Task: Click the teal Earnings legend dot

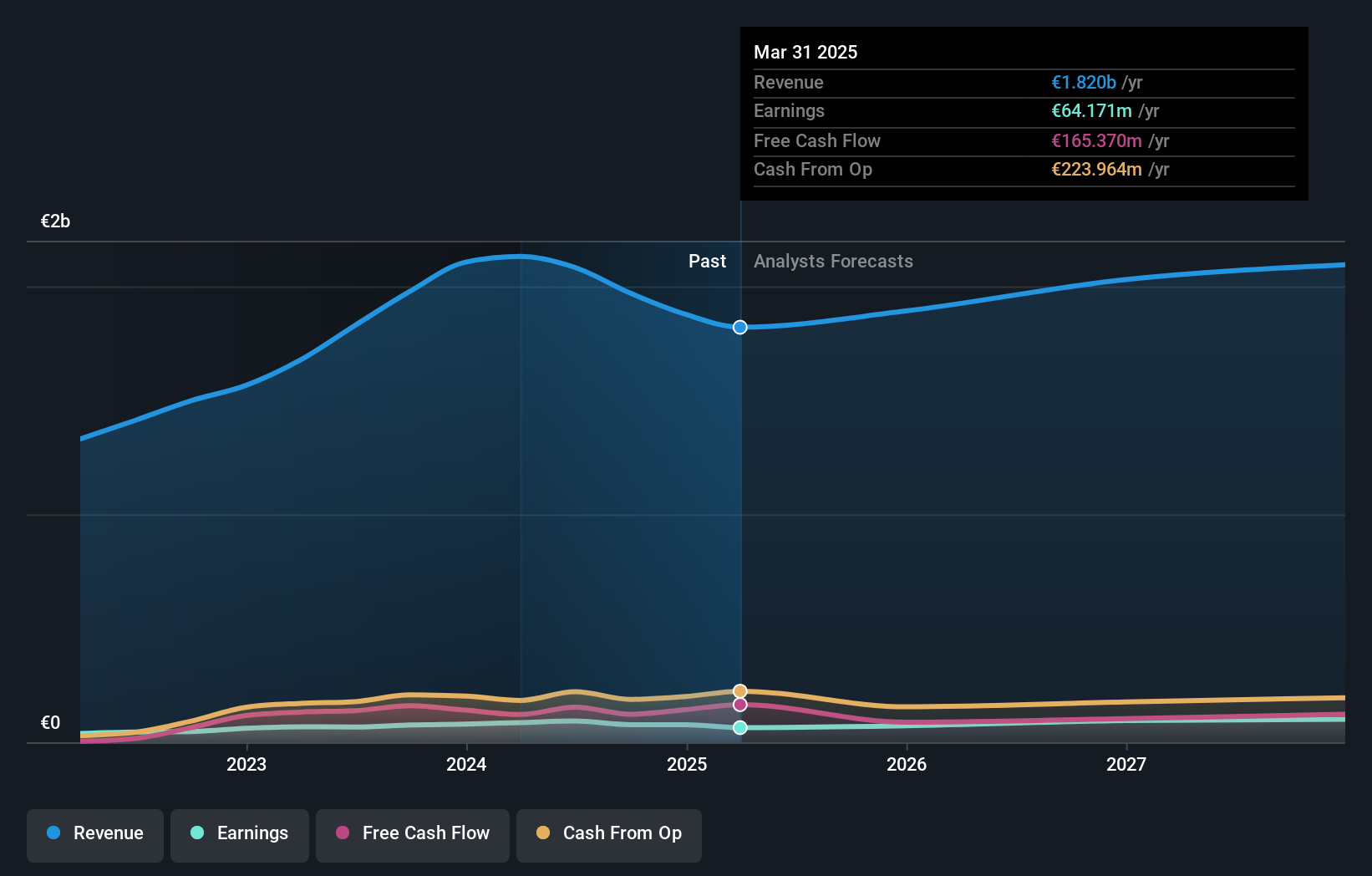Action: pyautogui.click(x=197, y=833)
